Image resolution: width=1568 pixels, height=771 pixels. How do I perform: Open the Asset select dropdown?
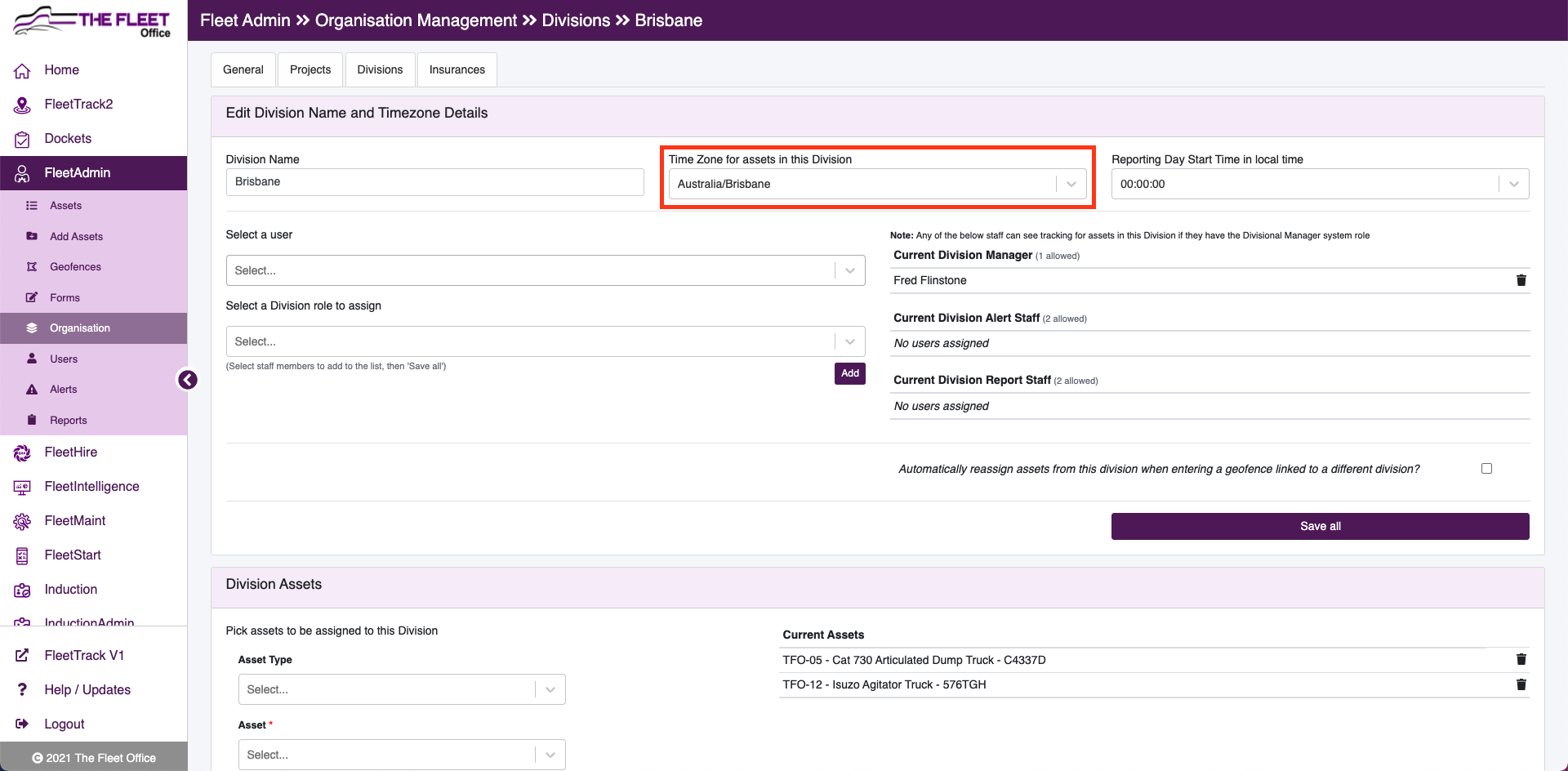pos(402,755)
